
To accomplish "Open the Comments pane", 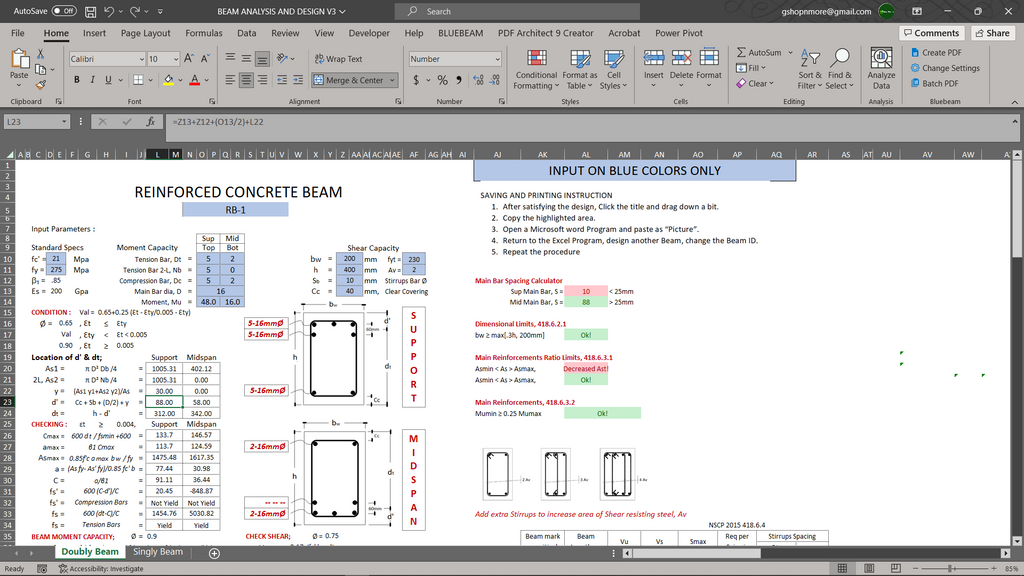I will [931, 33].
